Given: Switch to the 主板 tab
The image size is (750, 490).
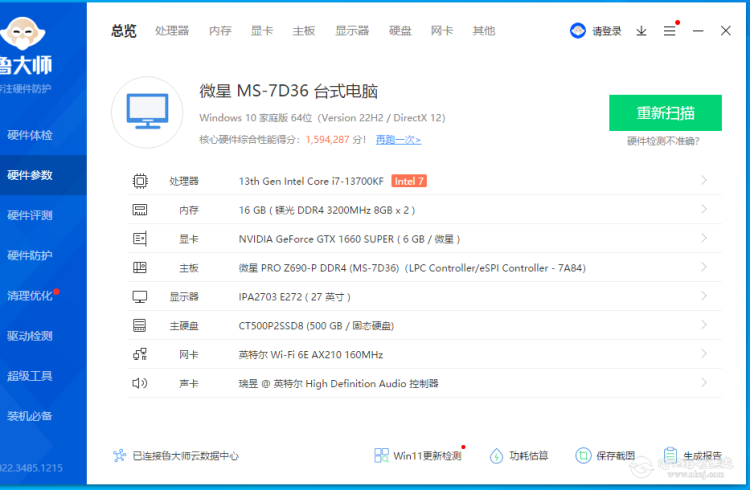Looking at the screenshot, I should [x=304, y=31].
